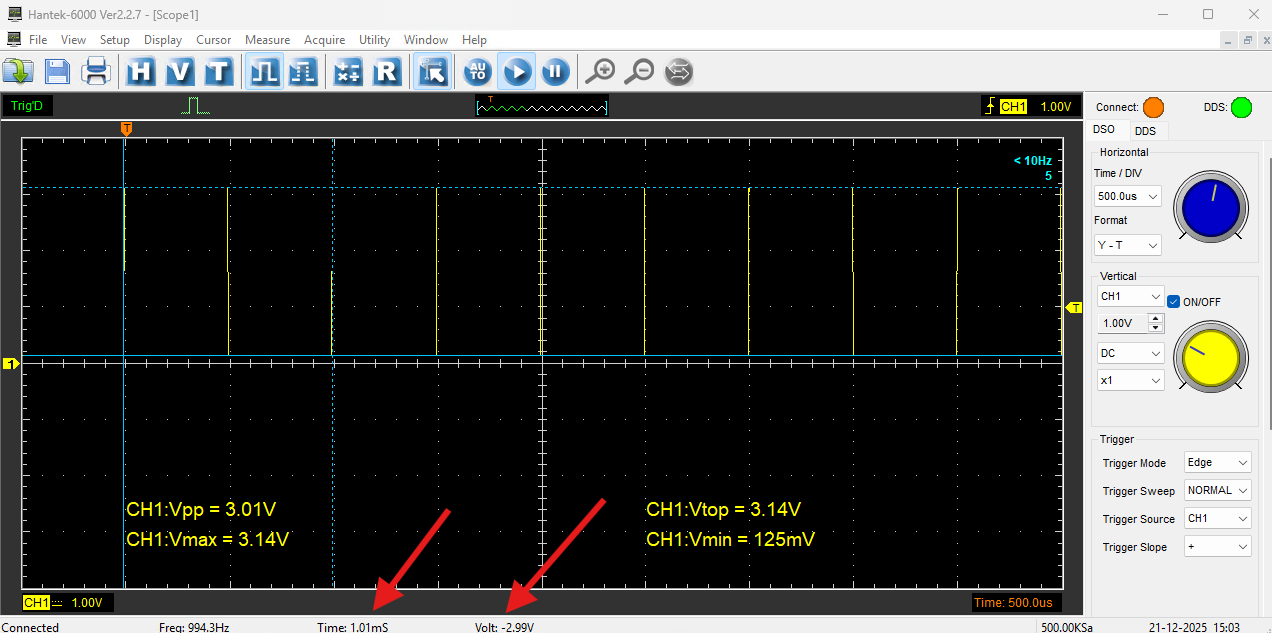
Task: Select the V vertical settings icon
Action: pyautogui.click(x=180, y=71)
